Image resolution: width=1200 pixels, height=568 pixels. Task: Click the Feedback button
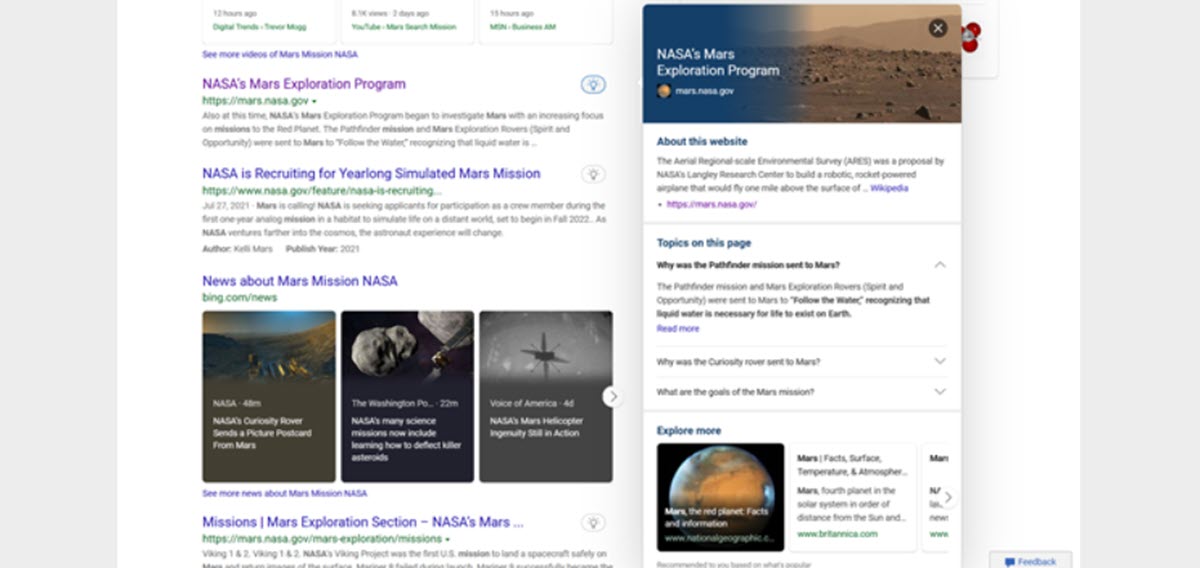[1030, 561]
